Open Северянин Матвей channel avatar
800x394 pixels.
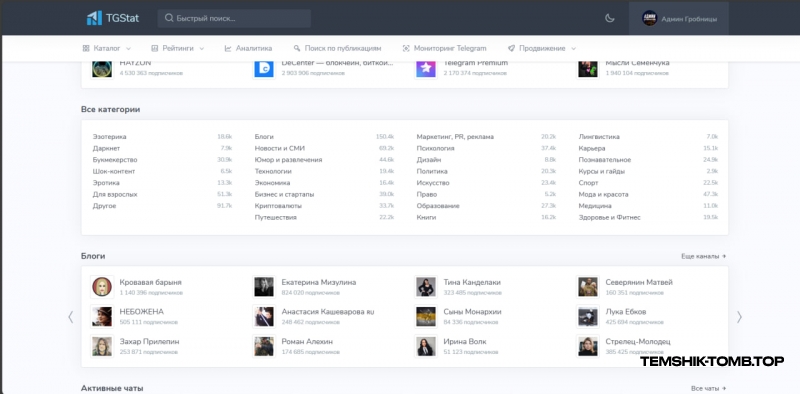(x=588, y=287)
